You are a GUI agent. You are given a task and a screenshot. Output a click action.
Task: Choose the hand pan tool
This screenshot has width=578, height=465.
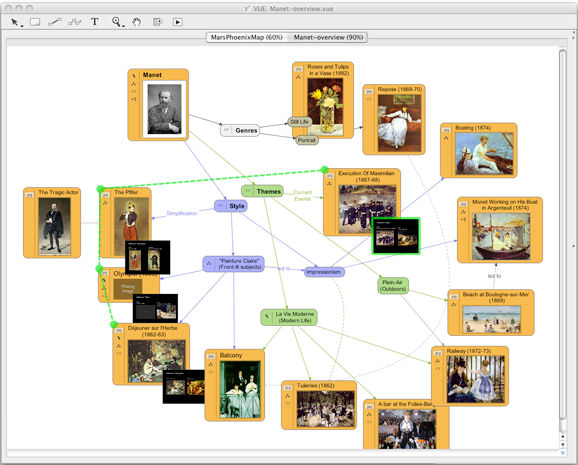[x=136, y=22]
